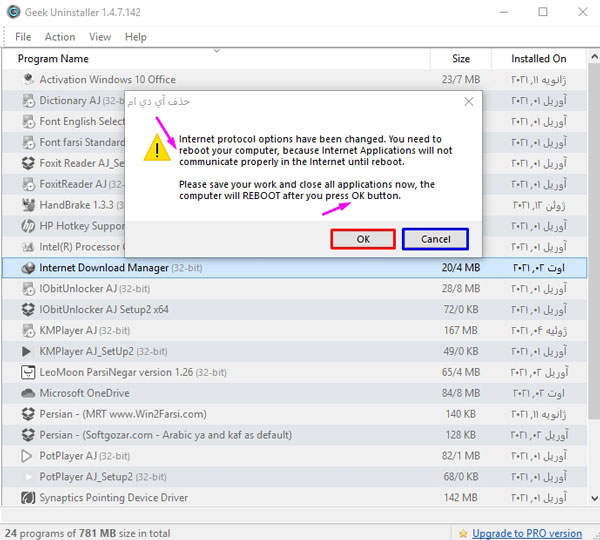600x540 pixels.
Task: Click the star icon beside Upgrade to PRO
Action: coord(463,533)
